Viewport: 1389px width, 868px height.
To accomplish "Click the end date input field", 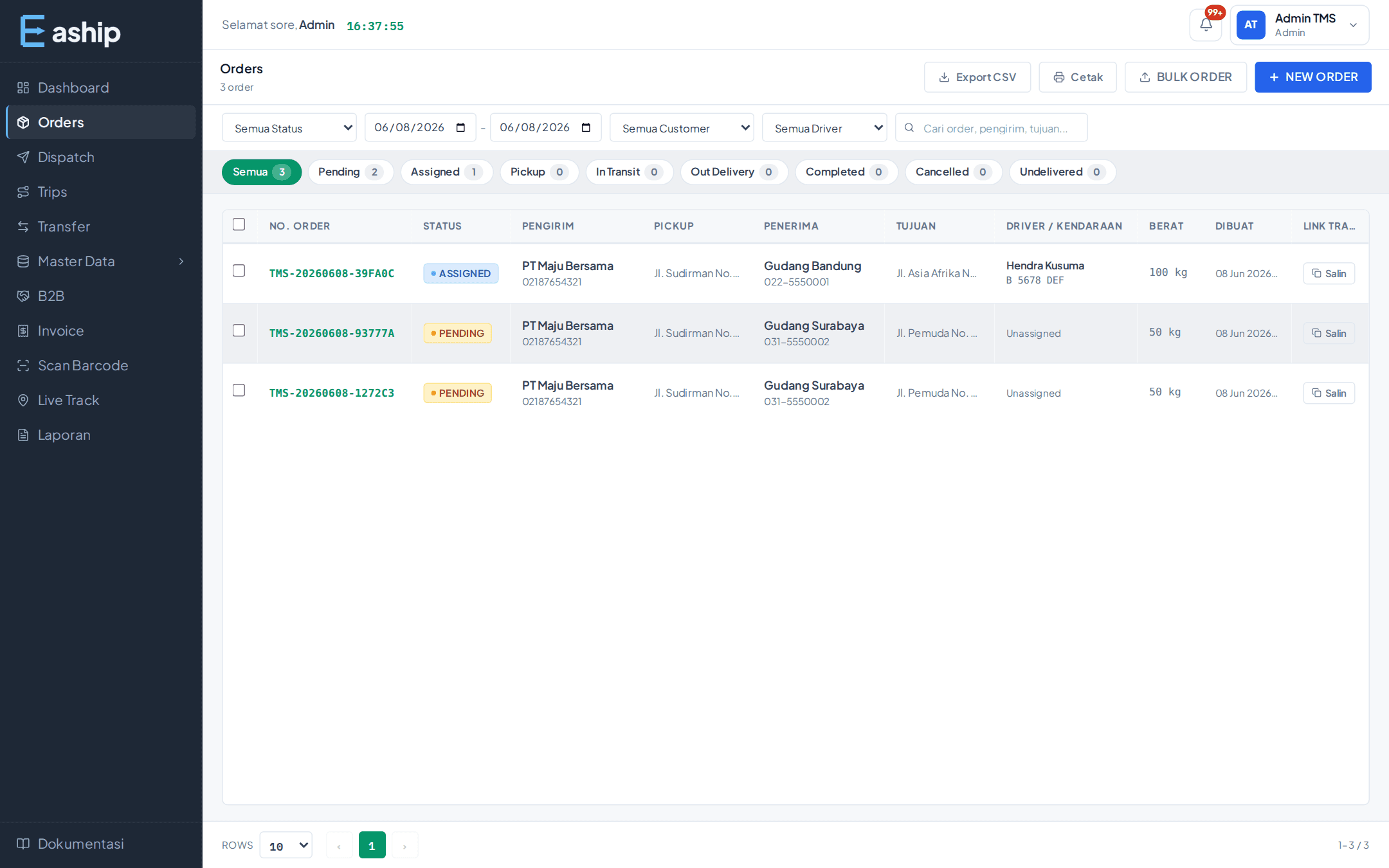I will click(545, 127).
